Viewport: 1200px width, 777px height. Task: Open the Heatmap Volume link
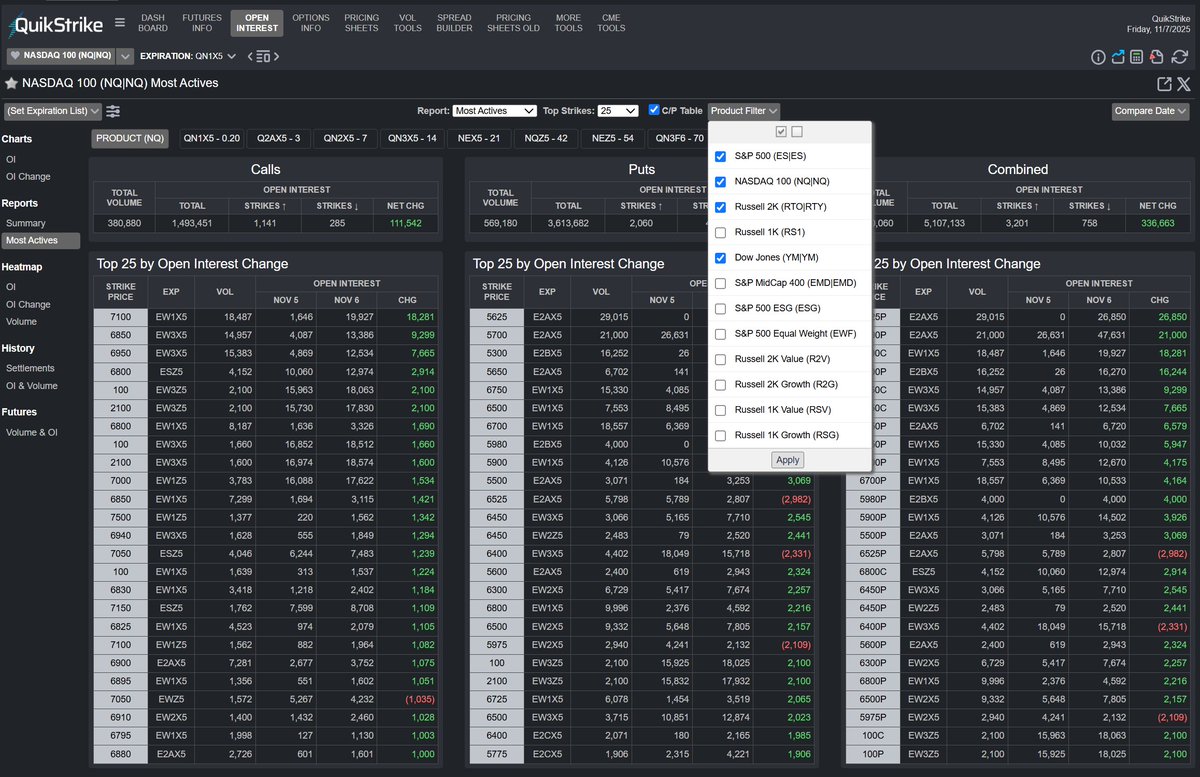[x=21, y=321]
